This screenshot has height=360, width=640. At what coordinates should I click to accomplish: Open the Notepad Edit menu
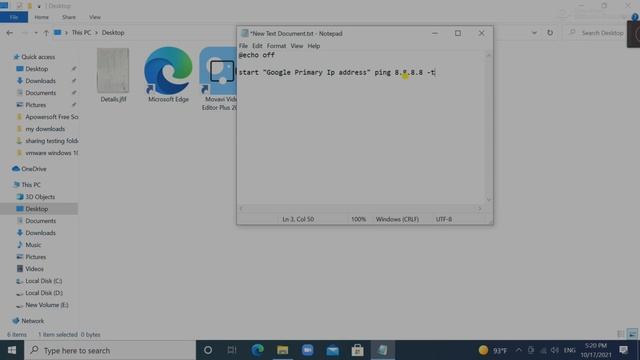pyautogui.click(x=257, y=46)
